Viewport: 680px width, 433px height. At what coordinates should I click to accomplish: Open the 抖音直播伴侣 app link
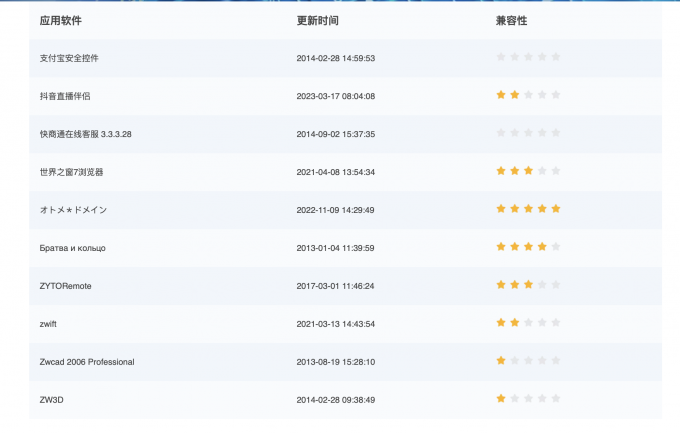[66, 96]
